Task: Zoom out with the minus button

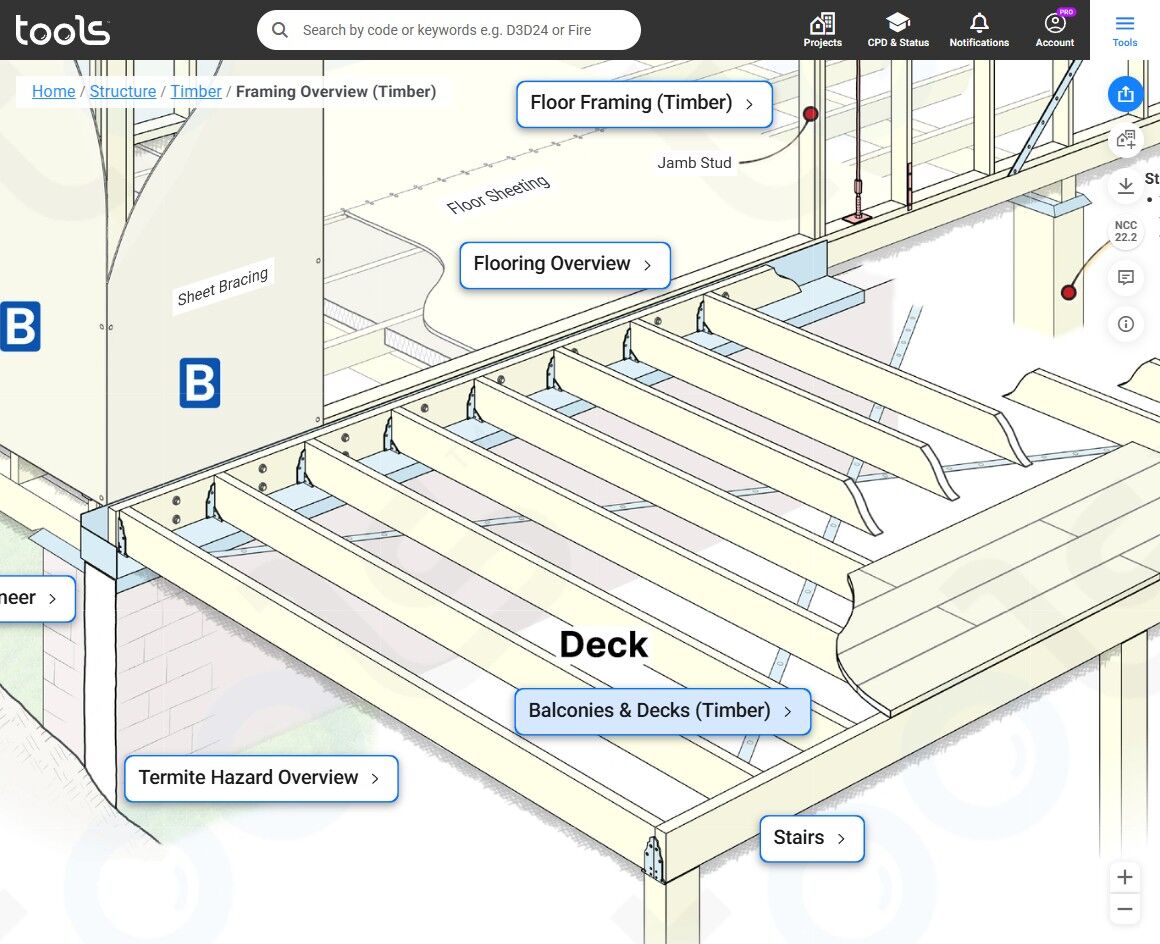Action: pos(1124,909)
